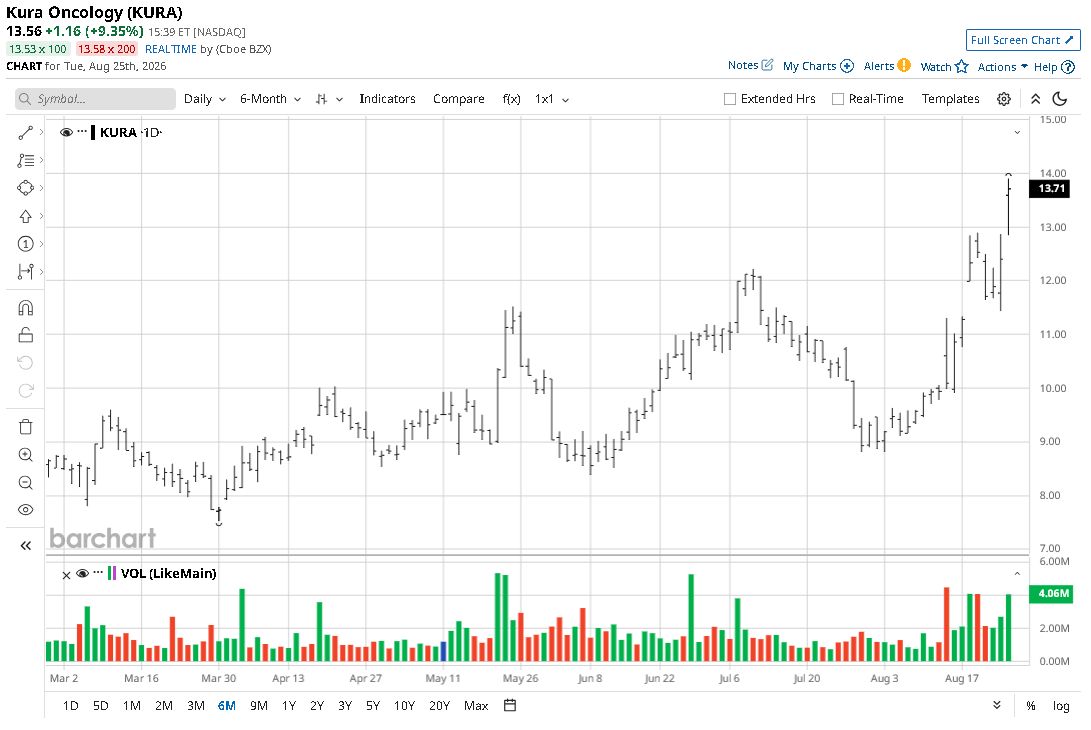The image size is (1091, 730).
Task: Open KURA series more options dots
Action: point(82,131)
